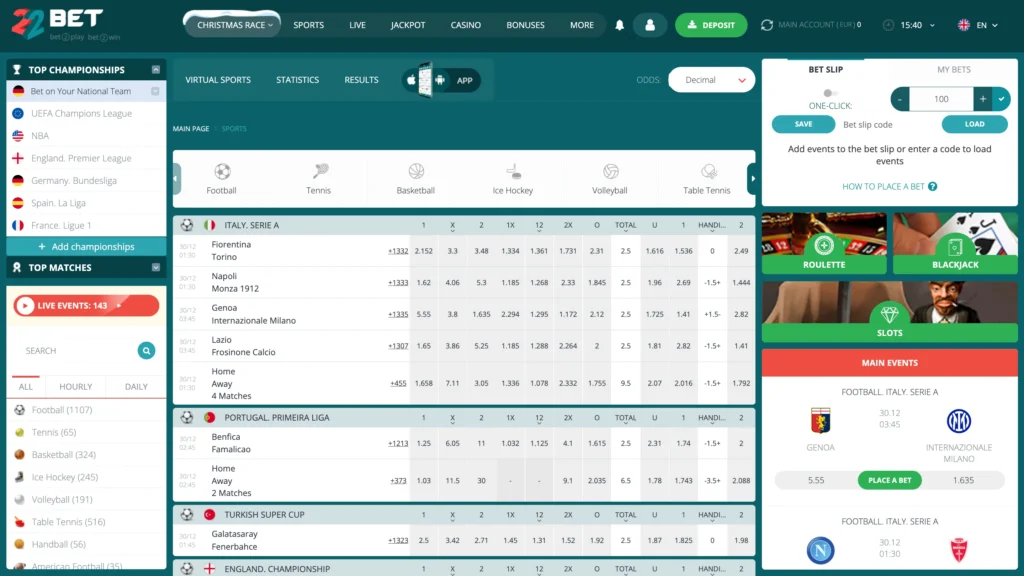Click the How to place a bet help icon

(x=933, y=187)
